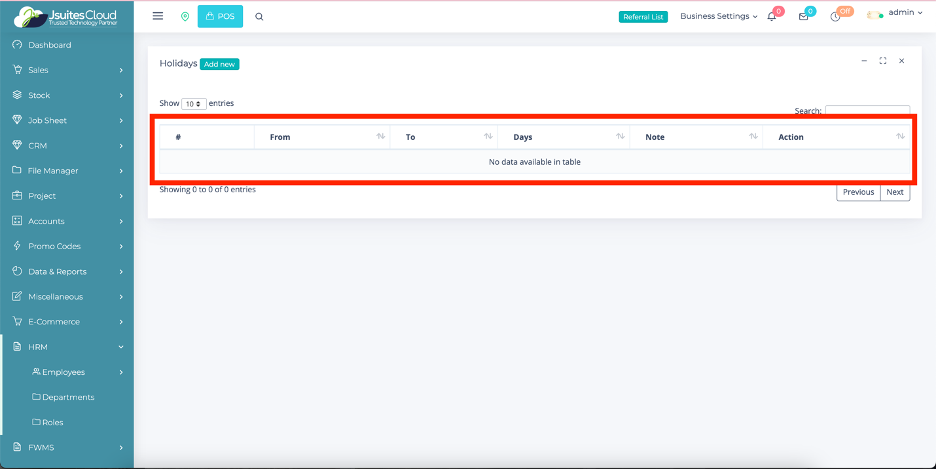
Task: Open the Business Settings dropdown
Action: point(718,17)
